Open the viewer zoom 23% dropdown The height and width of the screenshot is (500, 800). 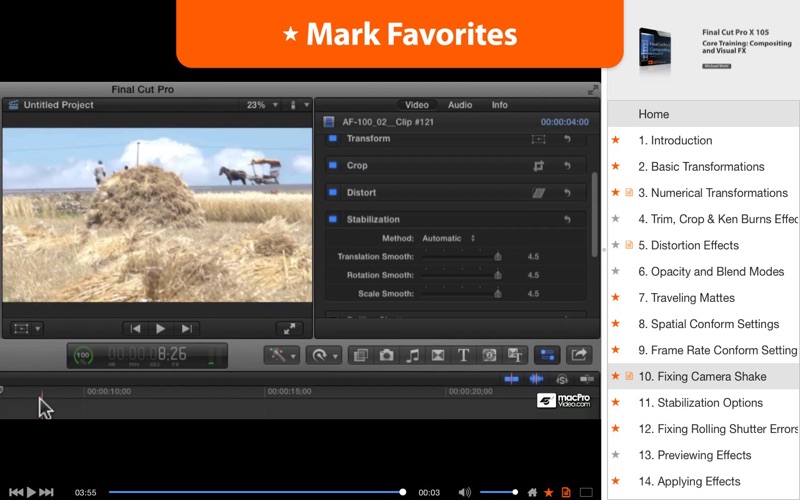262,105
